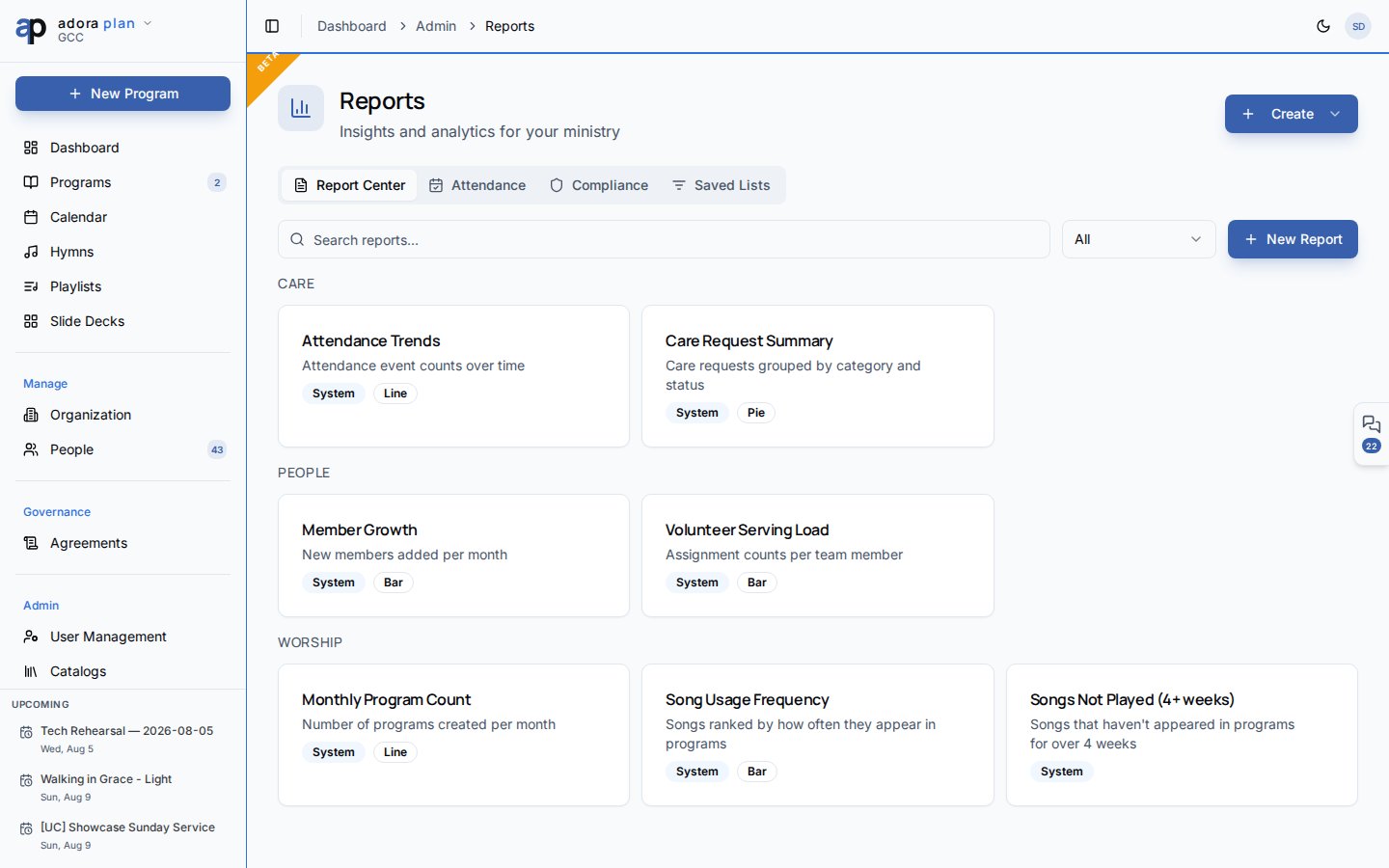Open Songs Not Played (4+ weeks) report
Image resolution: width=1389 pixels, height=868 pixels.
pos(1182,735)
